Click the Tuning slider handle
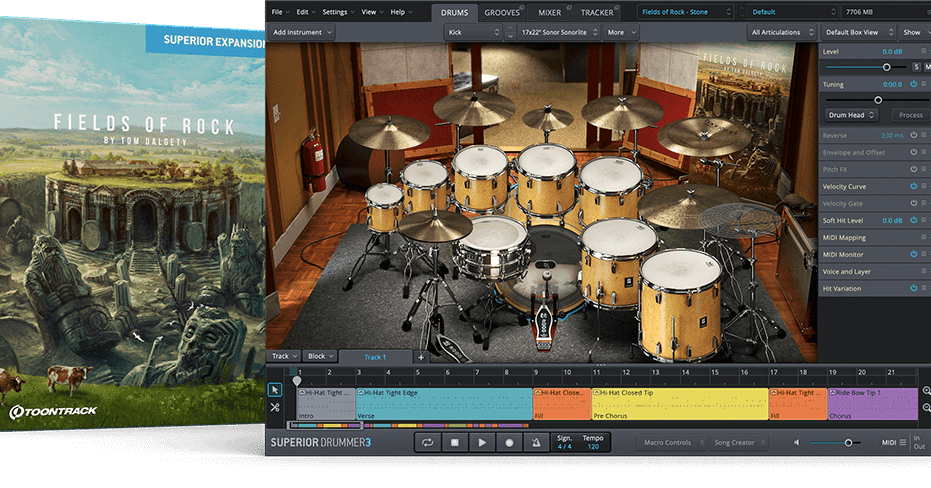This screenshot has width=931, height=488. click(x=878, y=100)
